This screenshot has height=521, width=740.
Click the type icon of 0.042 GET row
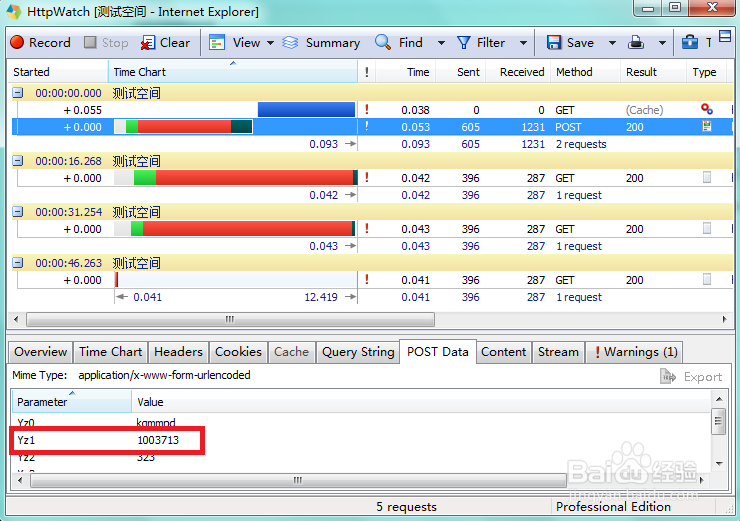pyautogui.click(x=707, y=177)
